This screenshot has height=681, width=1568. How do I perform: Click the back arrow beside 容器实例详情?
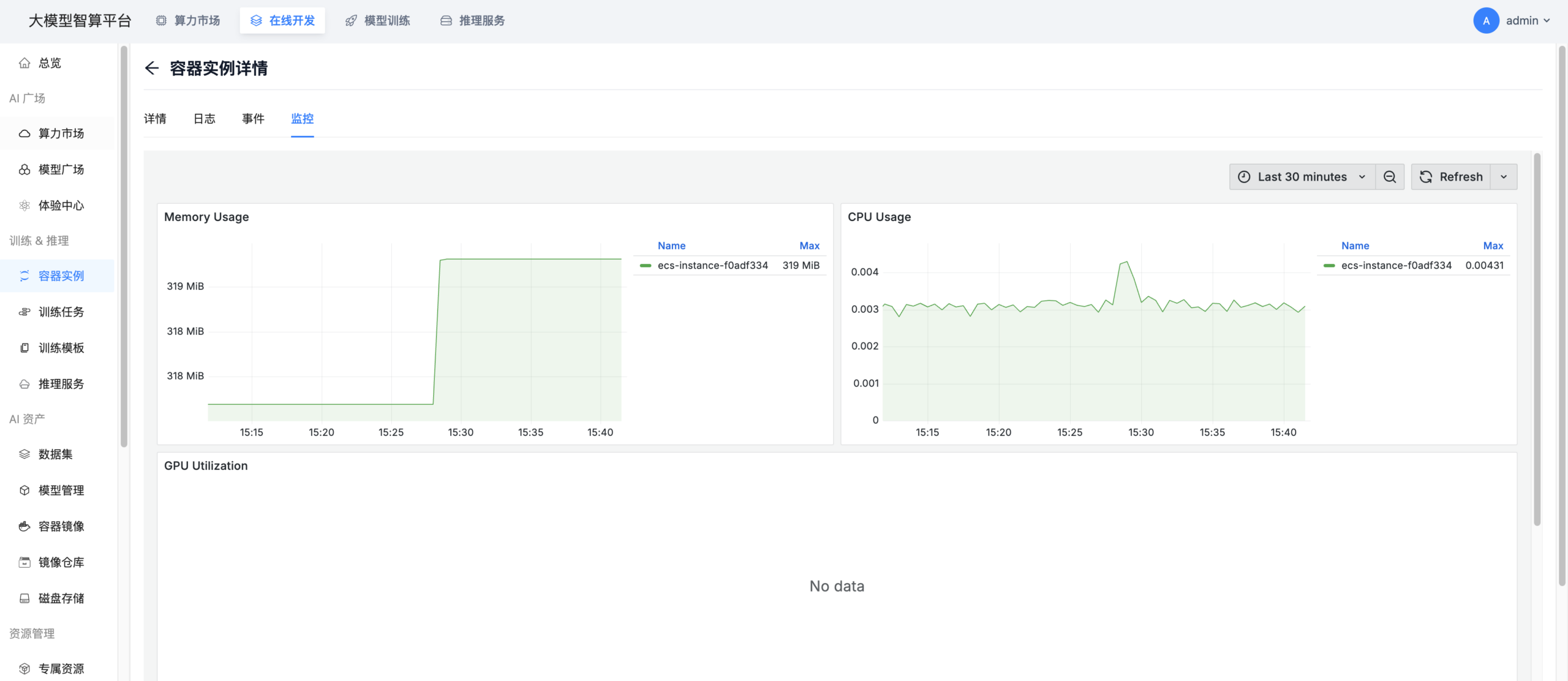151,68
